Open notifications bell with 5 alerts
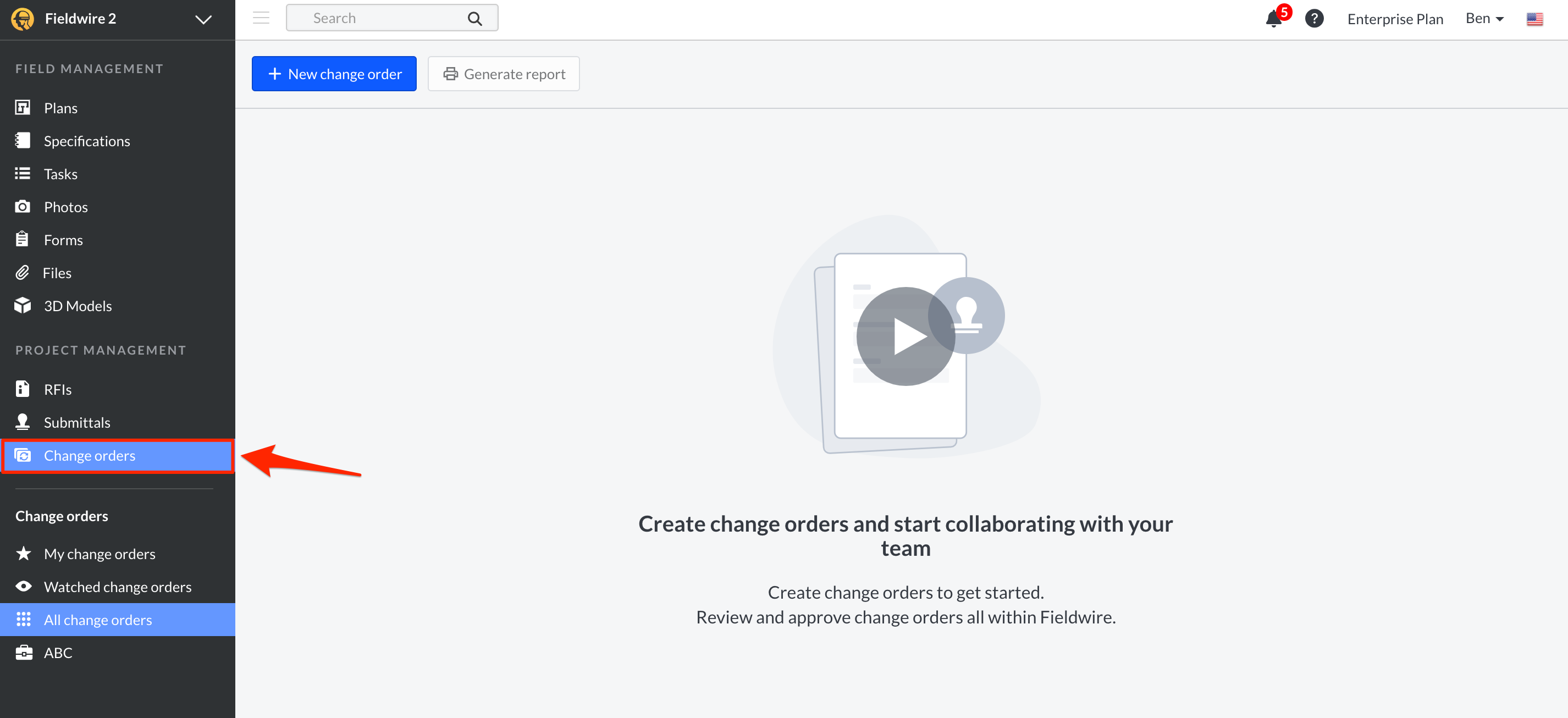This screenshot has height=718, width=1568. click(x=1273, y=19)
